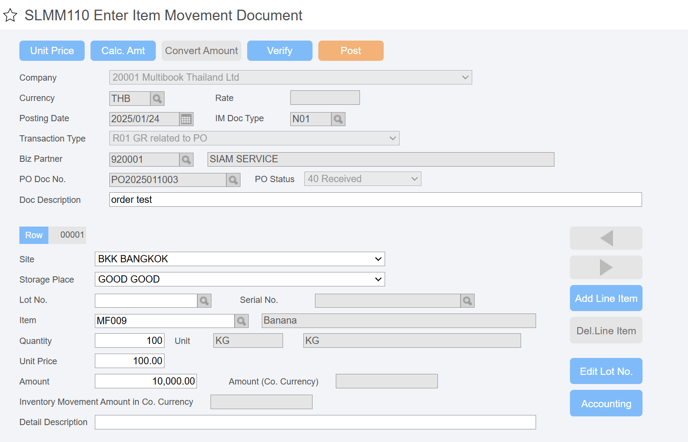Open the Transaction Type dropdown
This screenshot has height=442, width=688.
(254, 138)
